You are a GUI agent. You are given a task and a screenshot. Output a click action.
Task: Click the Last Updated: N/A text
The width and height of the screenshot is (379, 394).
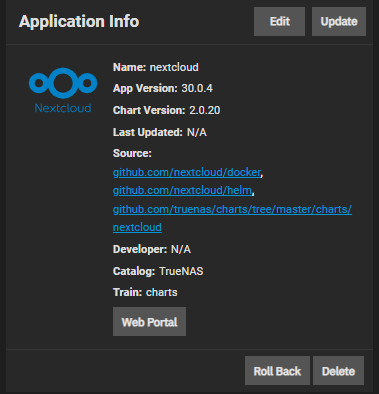(x=160, y=132)
